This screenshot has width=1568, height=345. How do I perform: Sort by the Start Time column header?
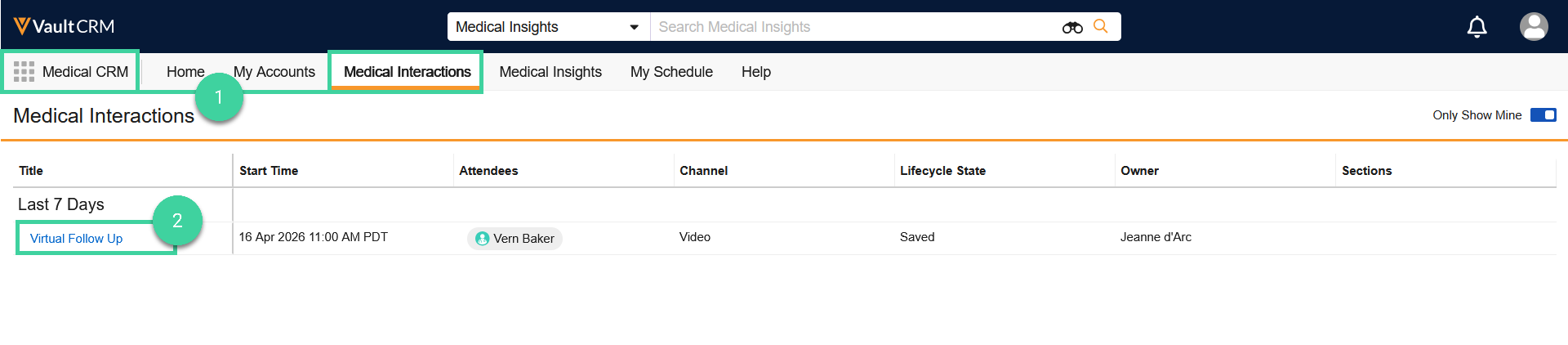coord(269,171)
